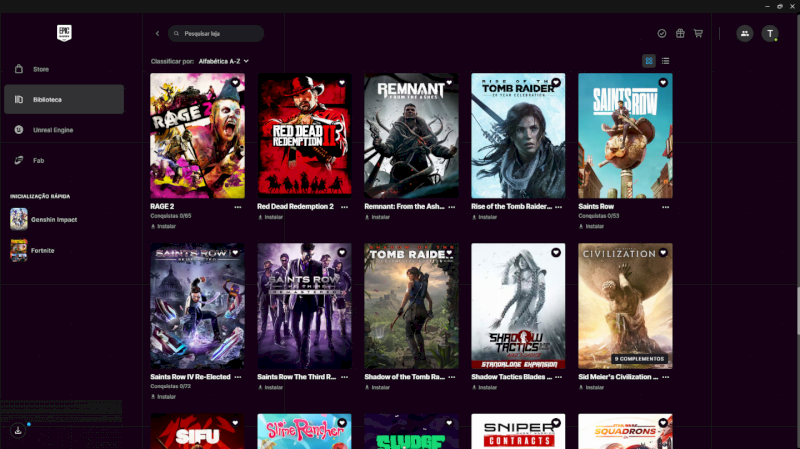The width and height of the screenshot is (800, 449).
Task: Open more options for Shadow Tactics Blades
Action: [559, 377]
